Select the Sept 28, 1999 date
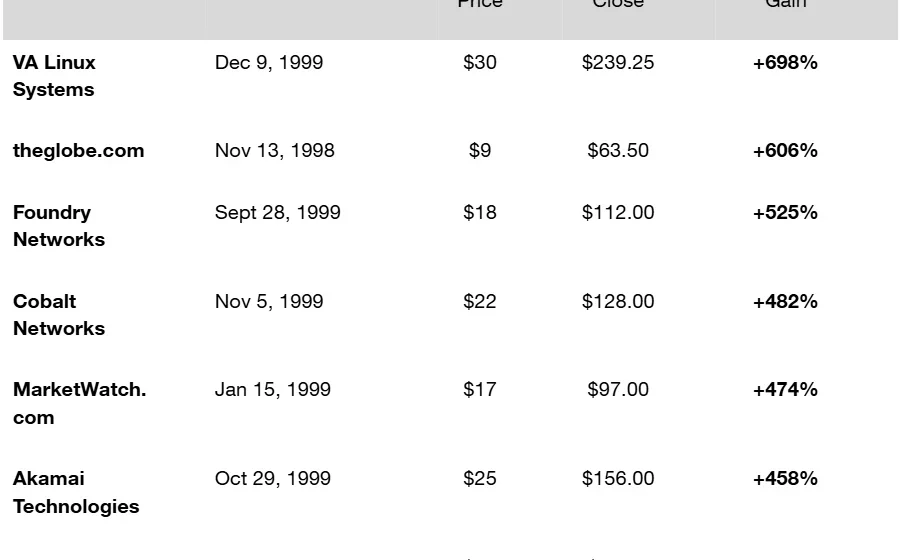The height and width of the screenshot is (560, 900). (278, 212)
